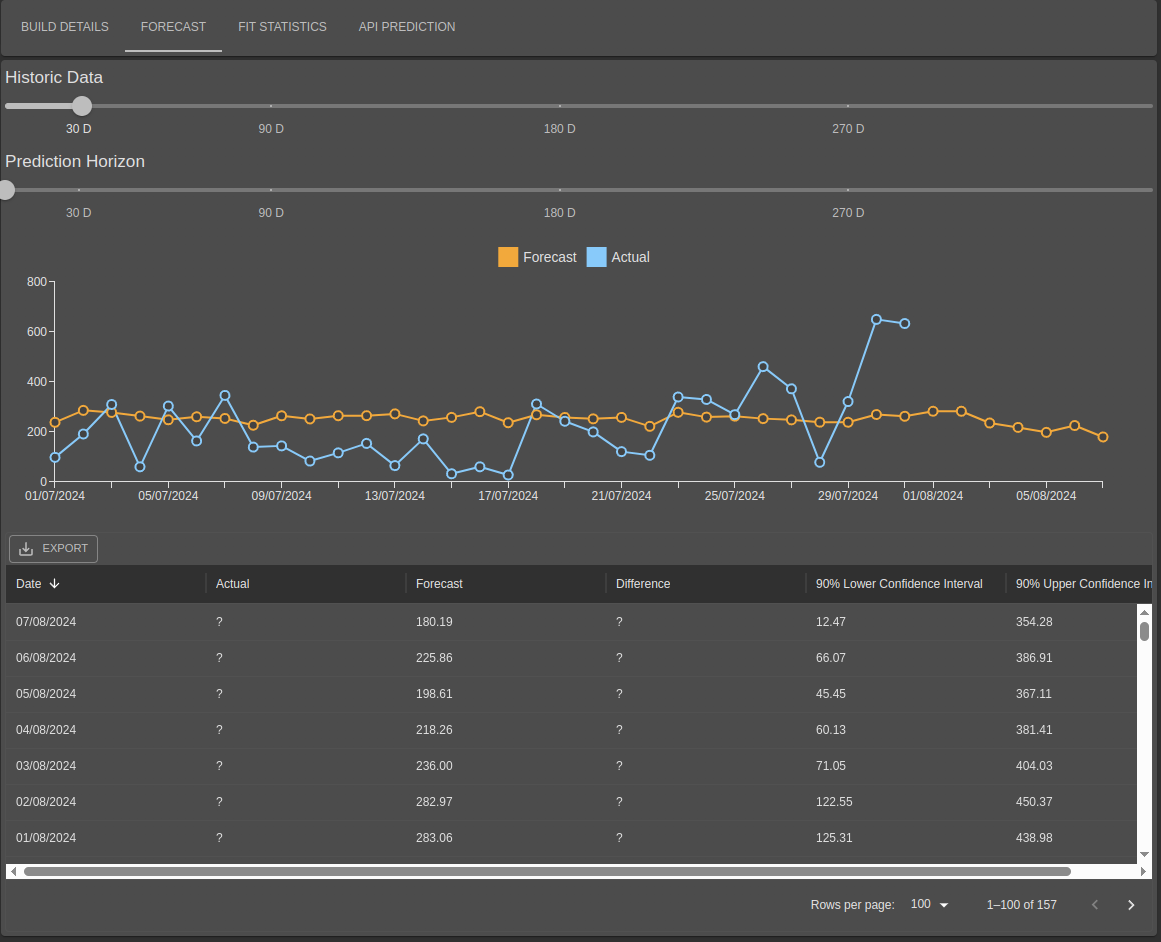This screenshot has width=1161, height=942.
Task: Set Historic Data slider to 270 D
Action: (848, 106)
